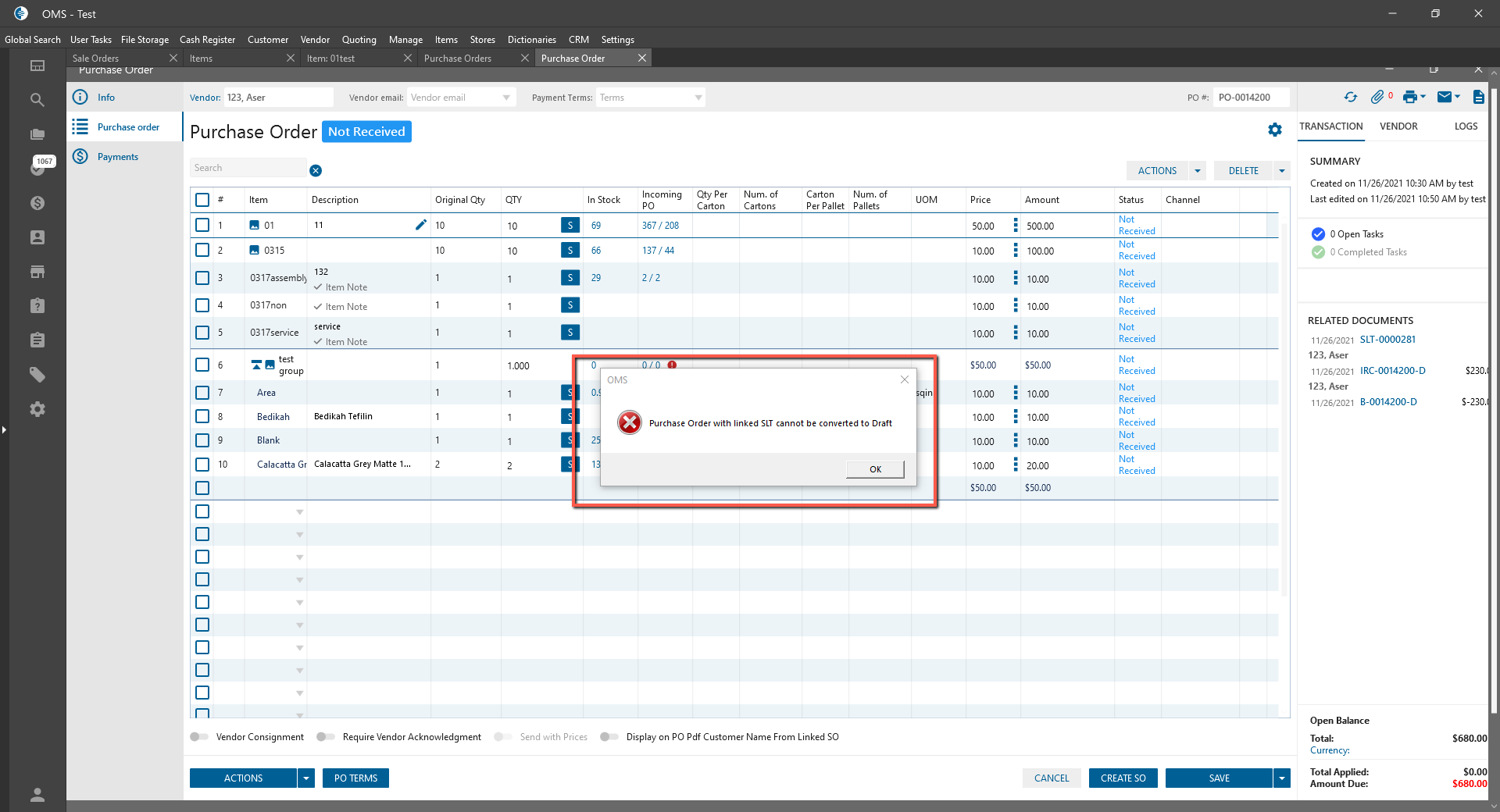Open the gear icon in the left sidebar
1500x812 pixels.
coord(37,409)
